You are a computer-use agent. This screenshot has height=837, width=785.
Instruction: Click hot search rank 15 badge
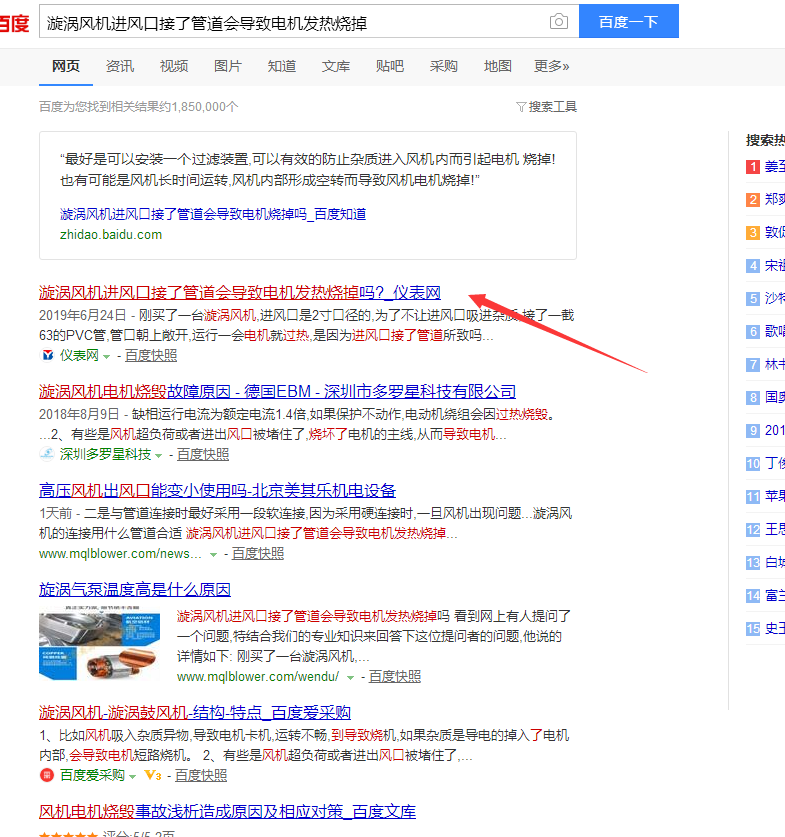[x=752, y=629]
